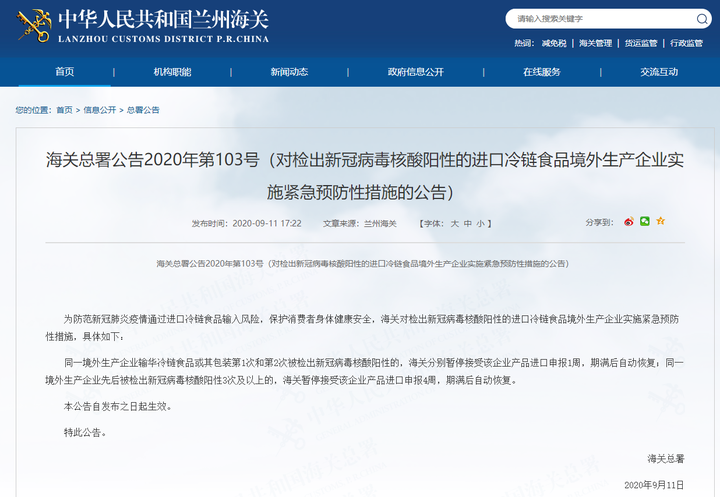Click the search magnifier icon

pyautogui.click(x=702, y=19)
